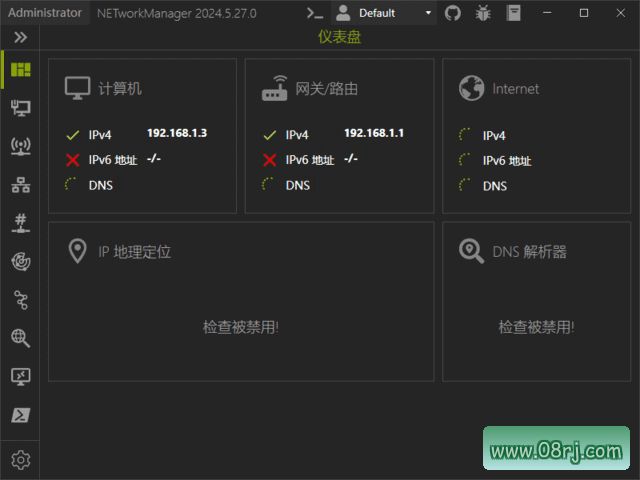This screenshot has height=480, width=640.
Task: Click IPv4 label in Internet card
Action: point(494,136)
